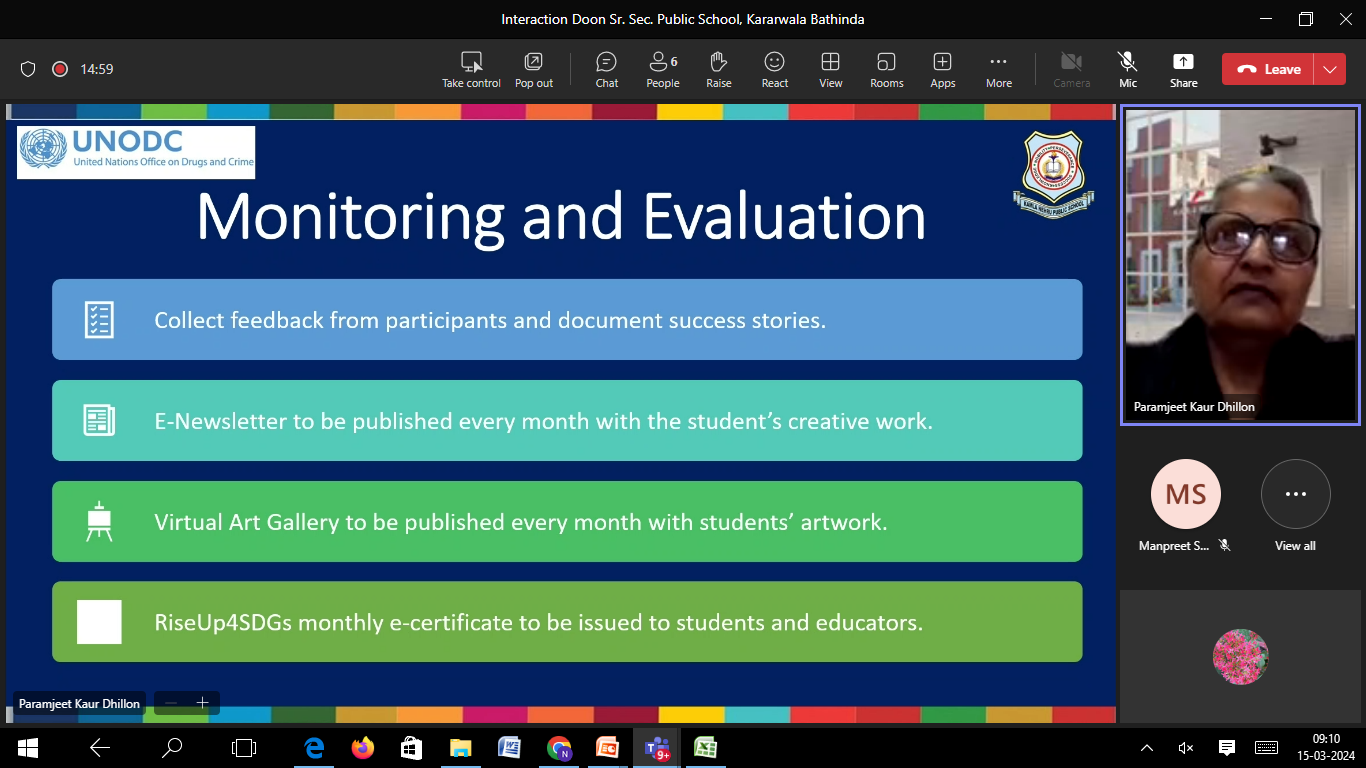The image size is (1366, 768).
Task: Open the React emoji options
Action: pos(774,69)
